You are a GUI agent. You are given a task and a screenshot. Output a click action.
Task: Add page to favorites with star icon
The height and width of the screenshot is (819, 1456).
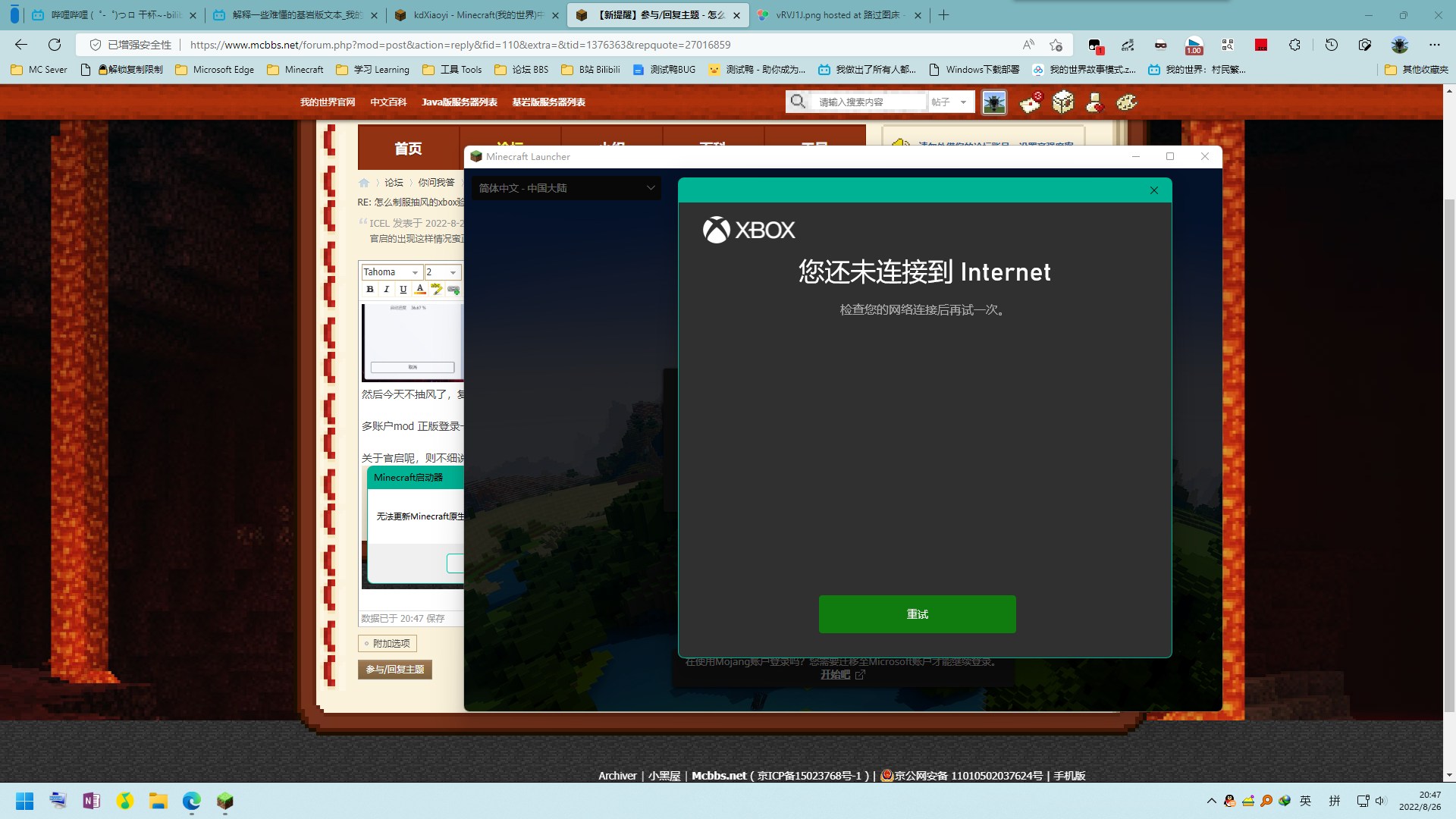coord(1056,45)
